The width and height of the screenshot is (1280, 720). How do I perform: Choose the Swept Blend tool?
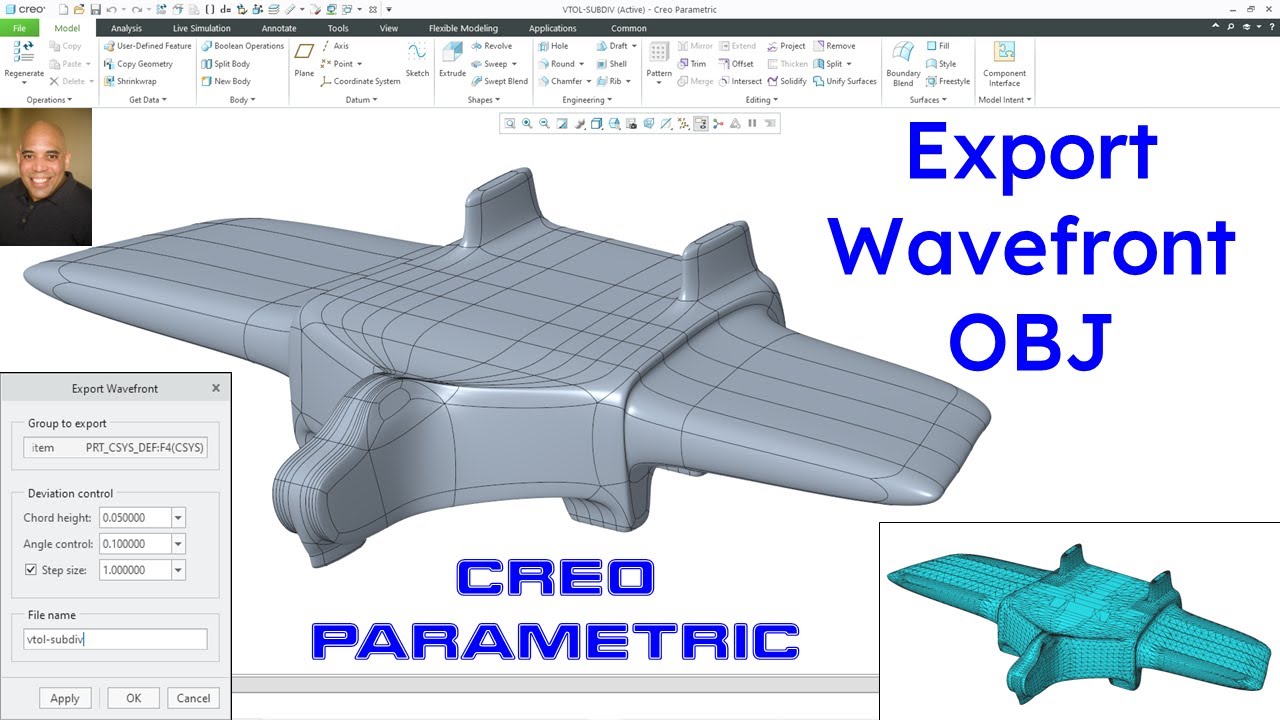tap(499, 81)
